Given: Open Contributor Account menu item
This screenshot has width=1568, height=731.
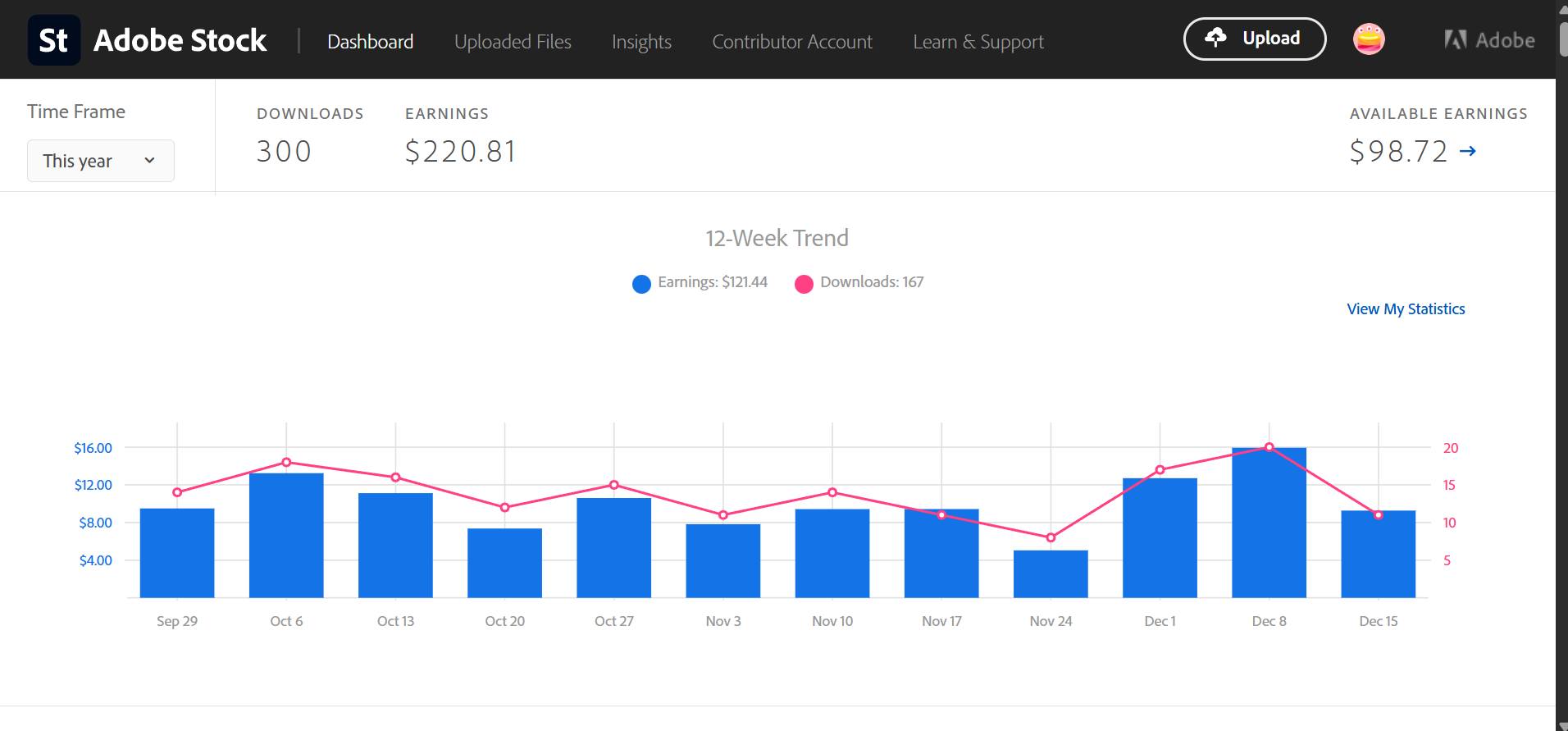Looking at the screenshot, I should click(791, 42).
